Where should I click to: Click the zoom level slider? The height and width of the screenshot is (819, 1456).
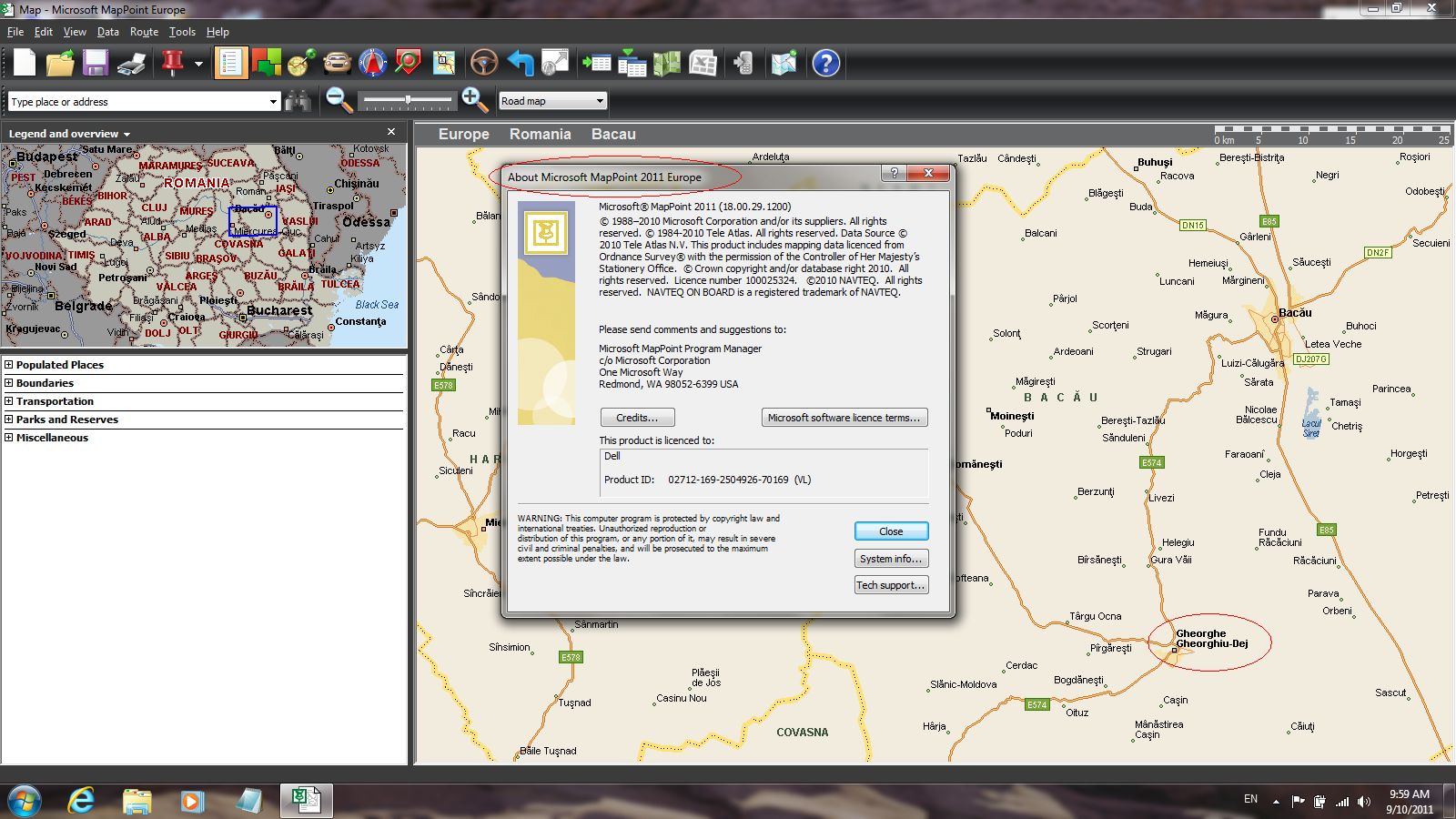coord(407,100)
